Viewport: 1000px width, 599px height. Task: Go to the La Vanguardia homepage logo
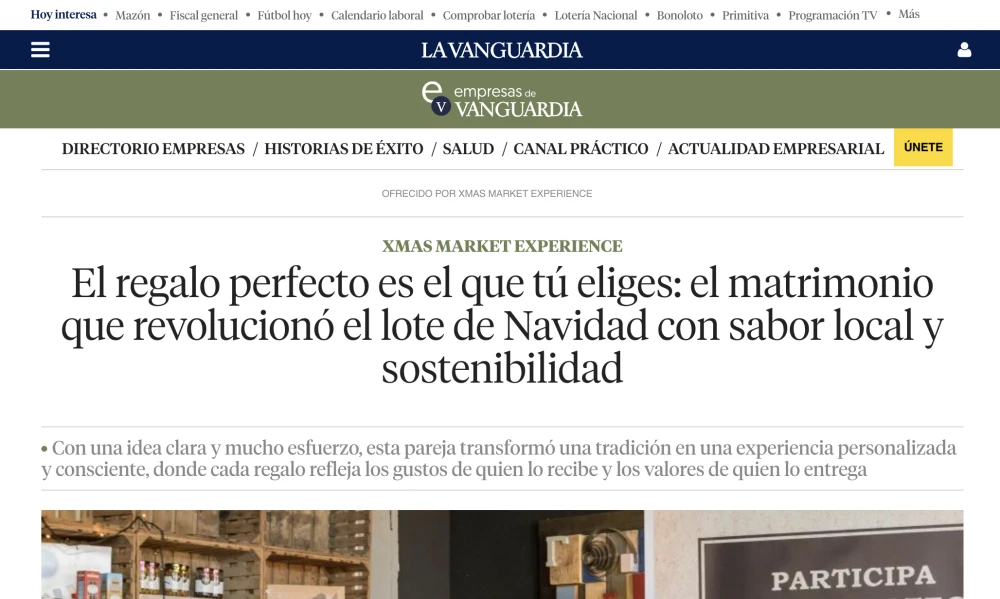coord(501,50)
